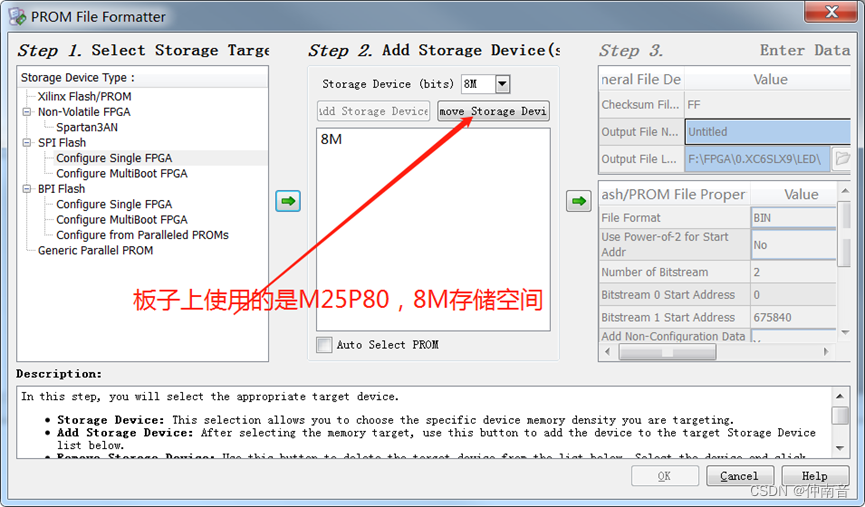The height and width of the screenshot is (507, 865).
Task: Click the horizontal scrollbar thumb in properties
Action: click(x=667, y=351)
